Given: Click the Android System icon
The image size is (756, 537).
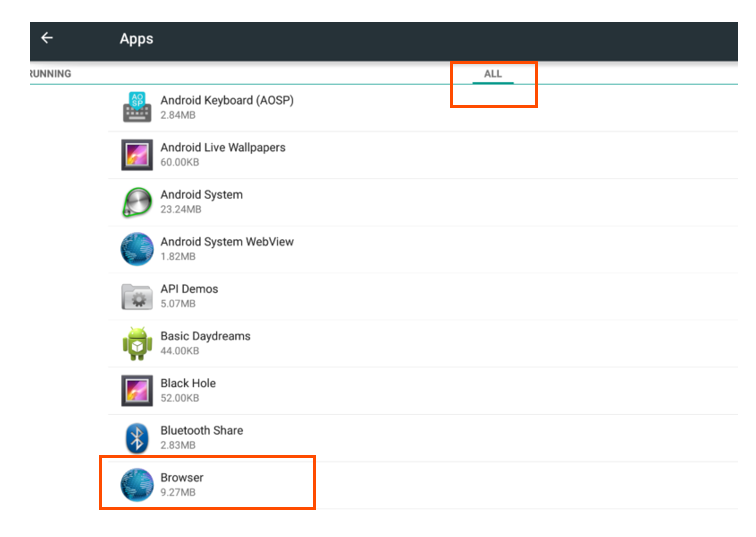Looking at the screenshot, I should coord(137,202).
